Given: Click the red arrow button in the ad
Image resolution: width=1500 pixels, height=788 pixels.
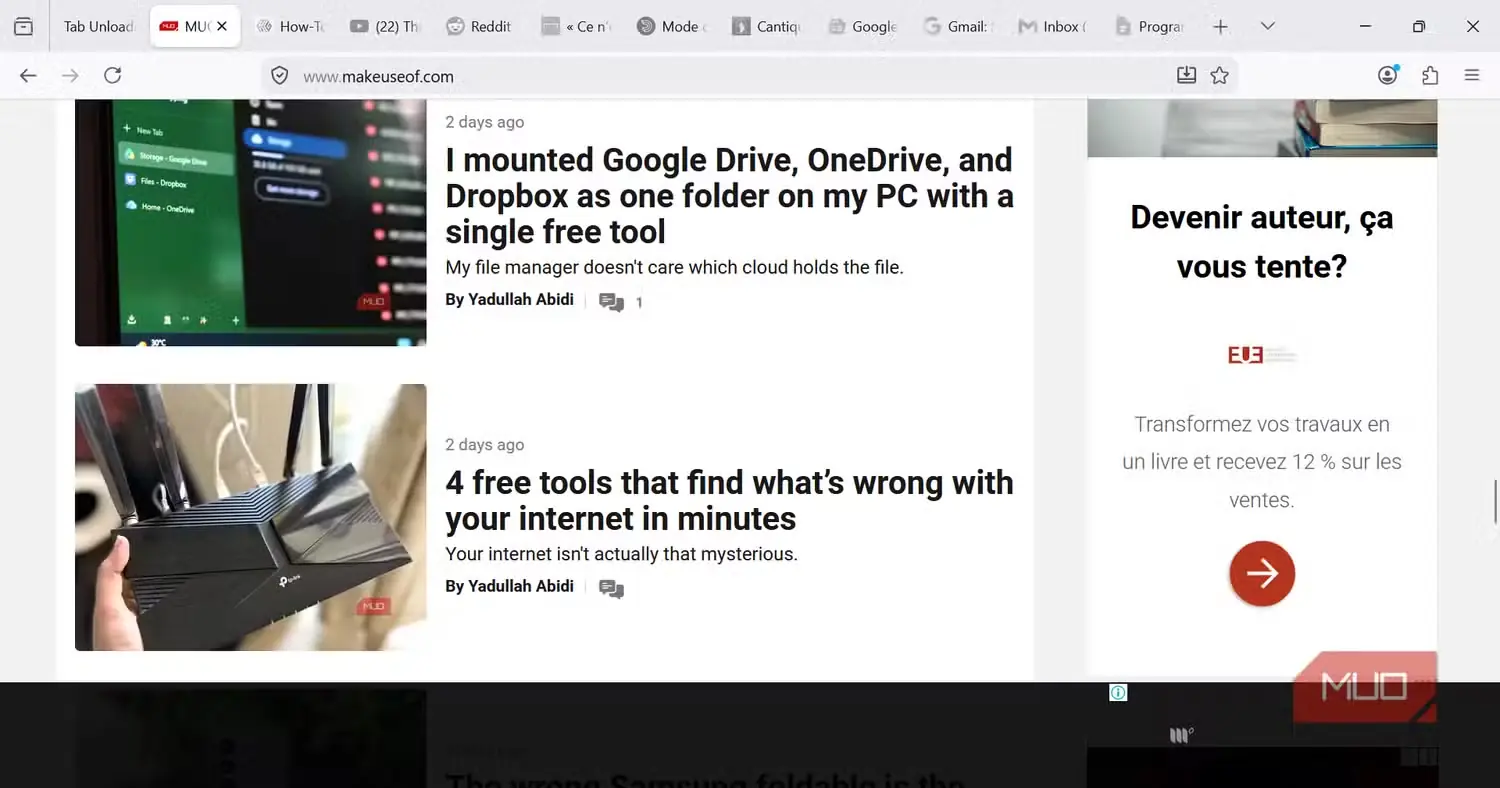Looking at the screenshot, I should pyautogui.click(x=1262, y=574).
